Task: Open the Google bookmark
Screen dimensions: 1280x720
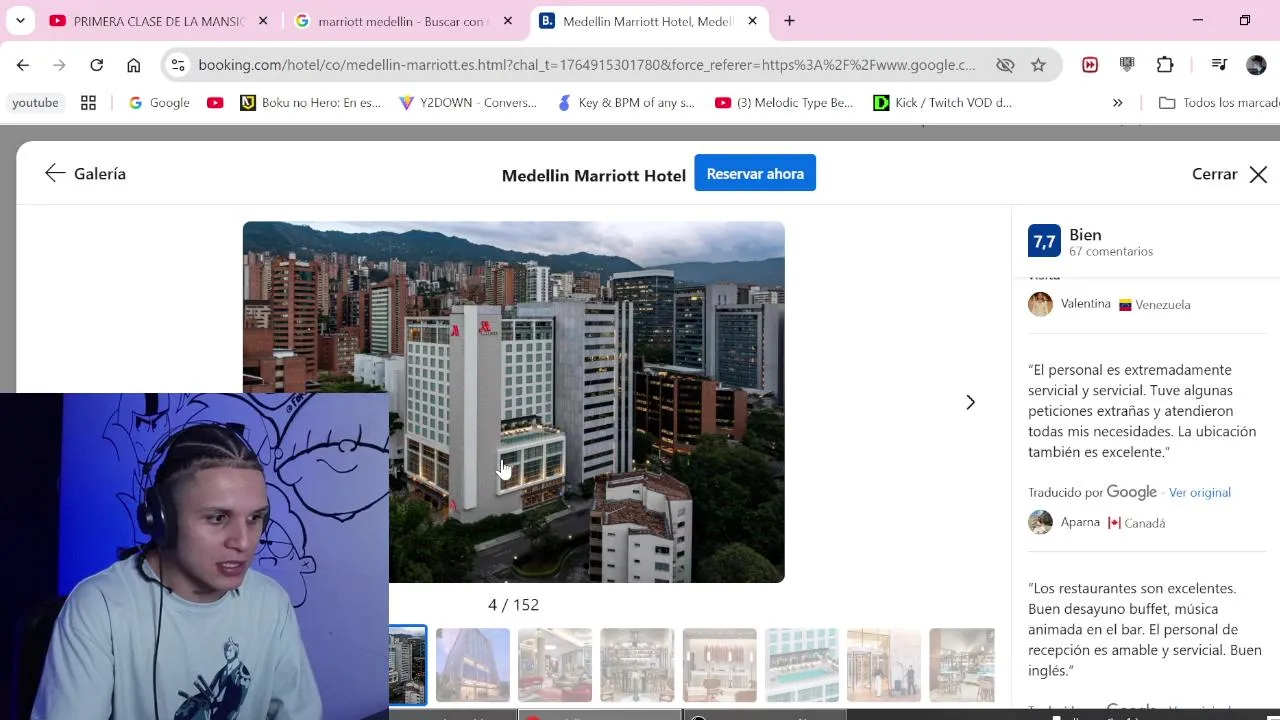Action: coord(159,103)
